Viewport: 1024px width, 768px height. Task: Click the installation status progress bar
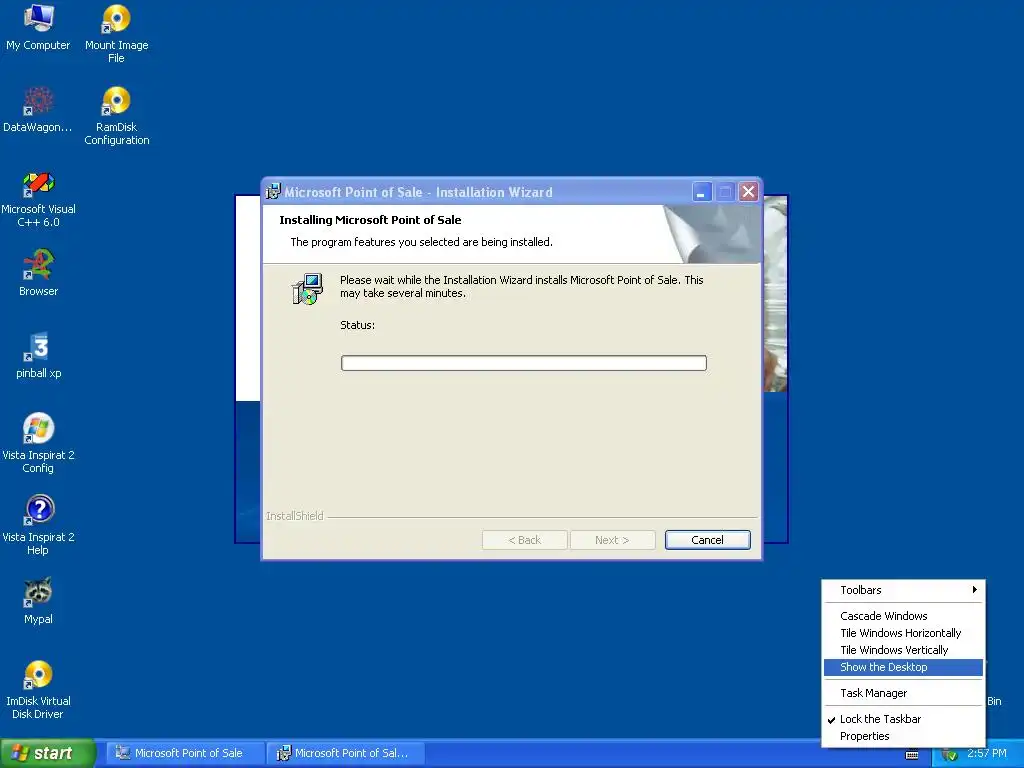point(524,363)
